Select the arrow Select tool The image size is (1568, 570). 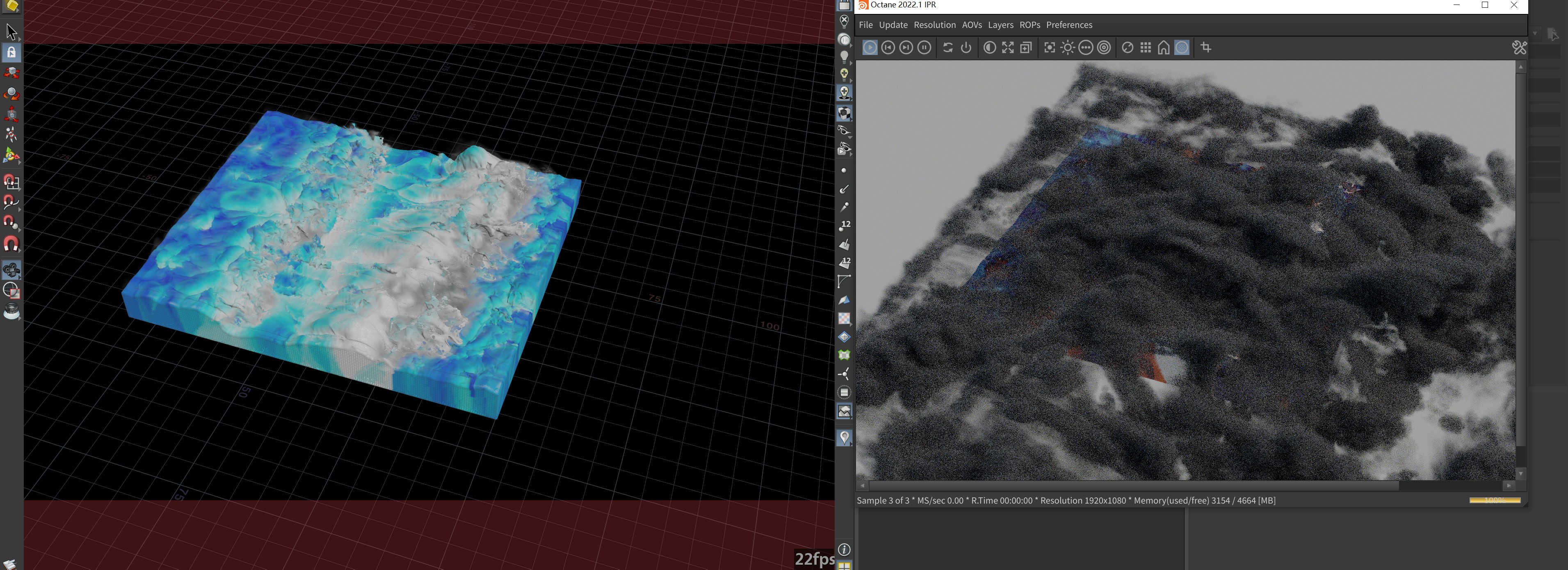[11, 32]
